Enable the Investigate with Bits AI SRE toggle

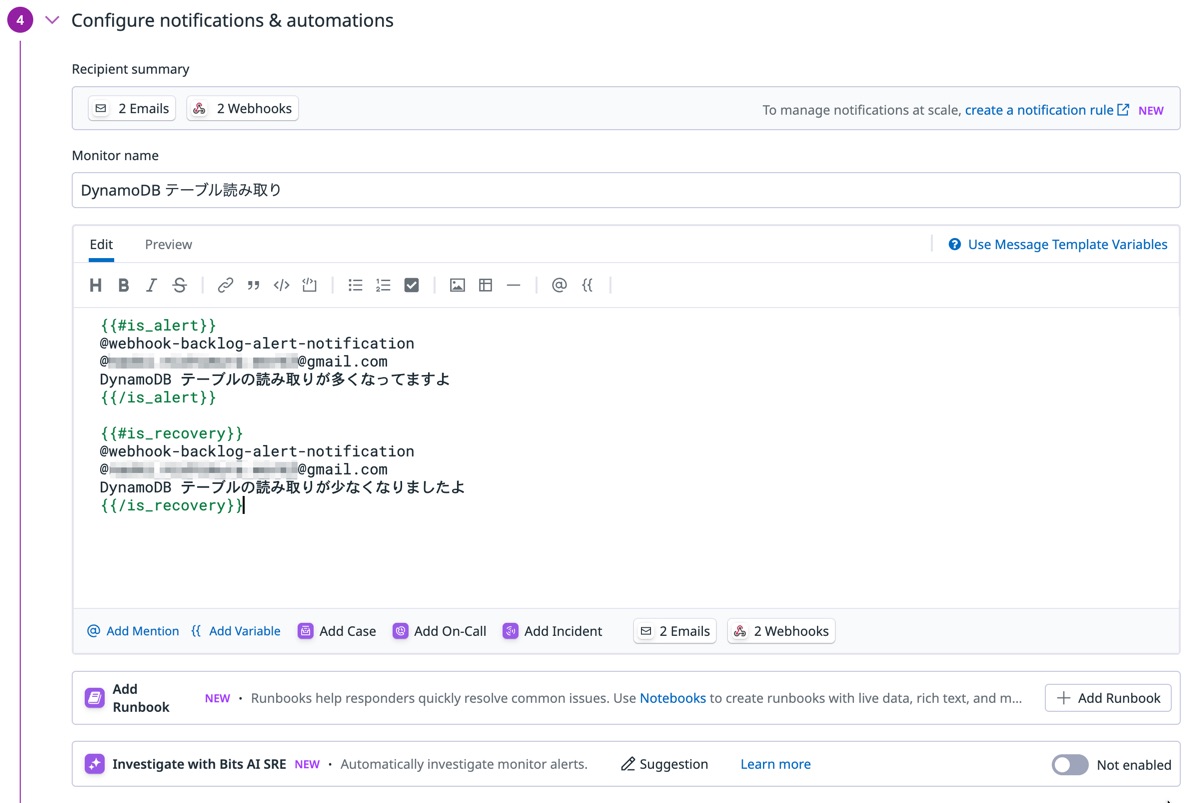tap(1069, 764)
